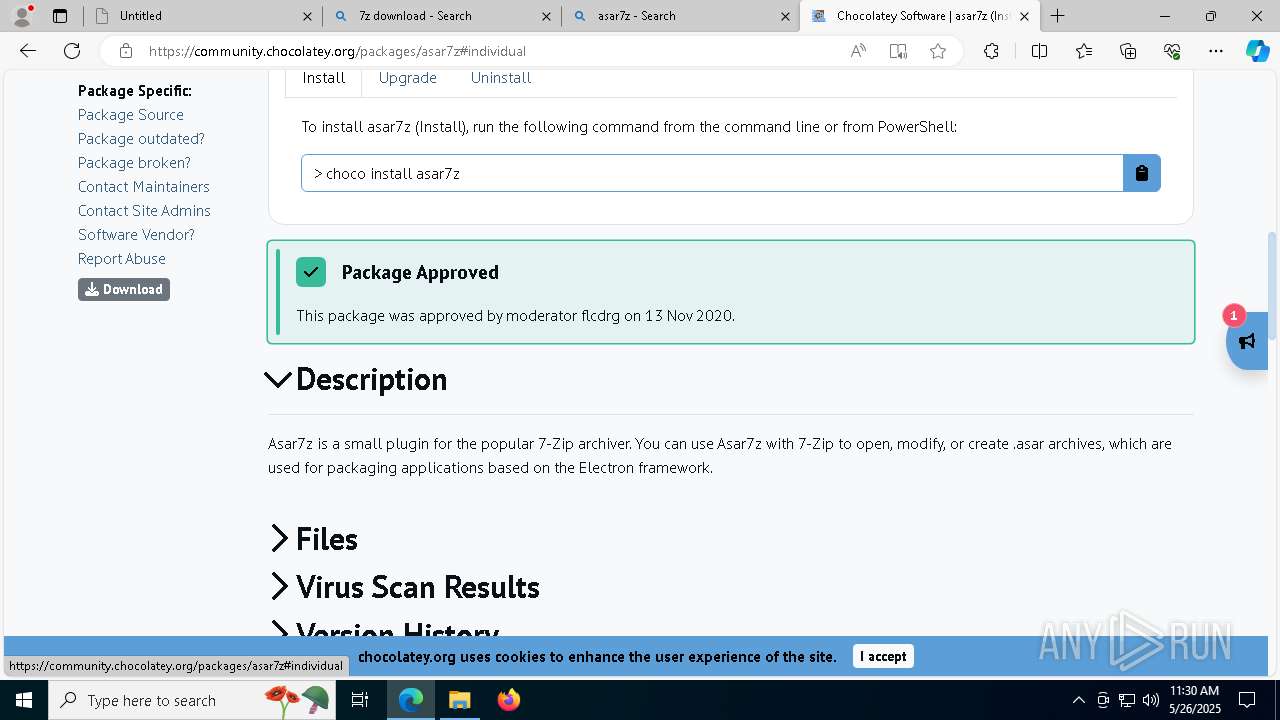Viewport: 1280px width, 720px height.
Task: Click the Package broken? link
Action: point(134,163)
